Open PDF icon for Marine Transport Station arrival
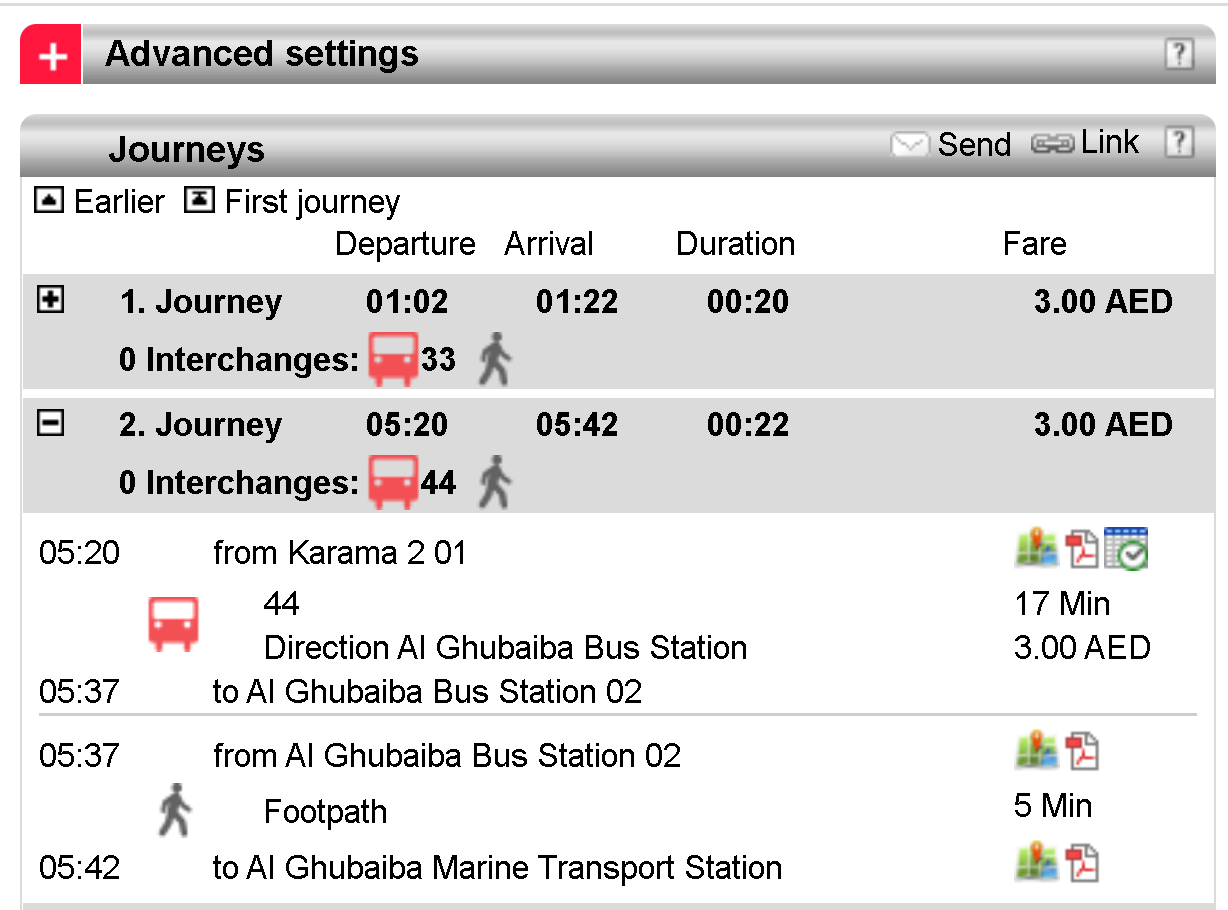This screenshot has height=910, width=1228. (x=1082, y=862)
